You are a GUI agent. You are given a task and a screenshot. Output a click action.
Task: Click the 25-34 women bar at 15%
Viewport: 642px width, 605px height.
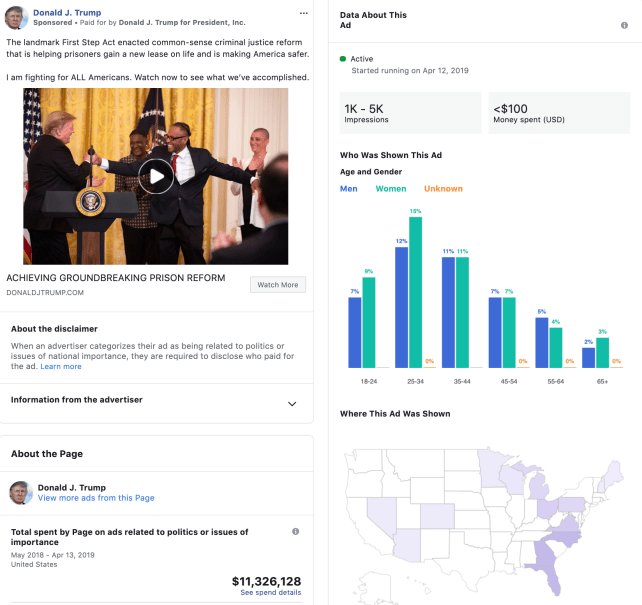point(415,292)
